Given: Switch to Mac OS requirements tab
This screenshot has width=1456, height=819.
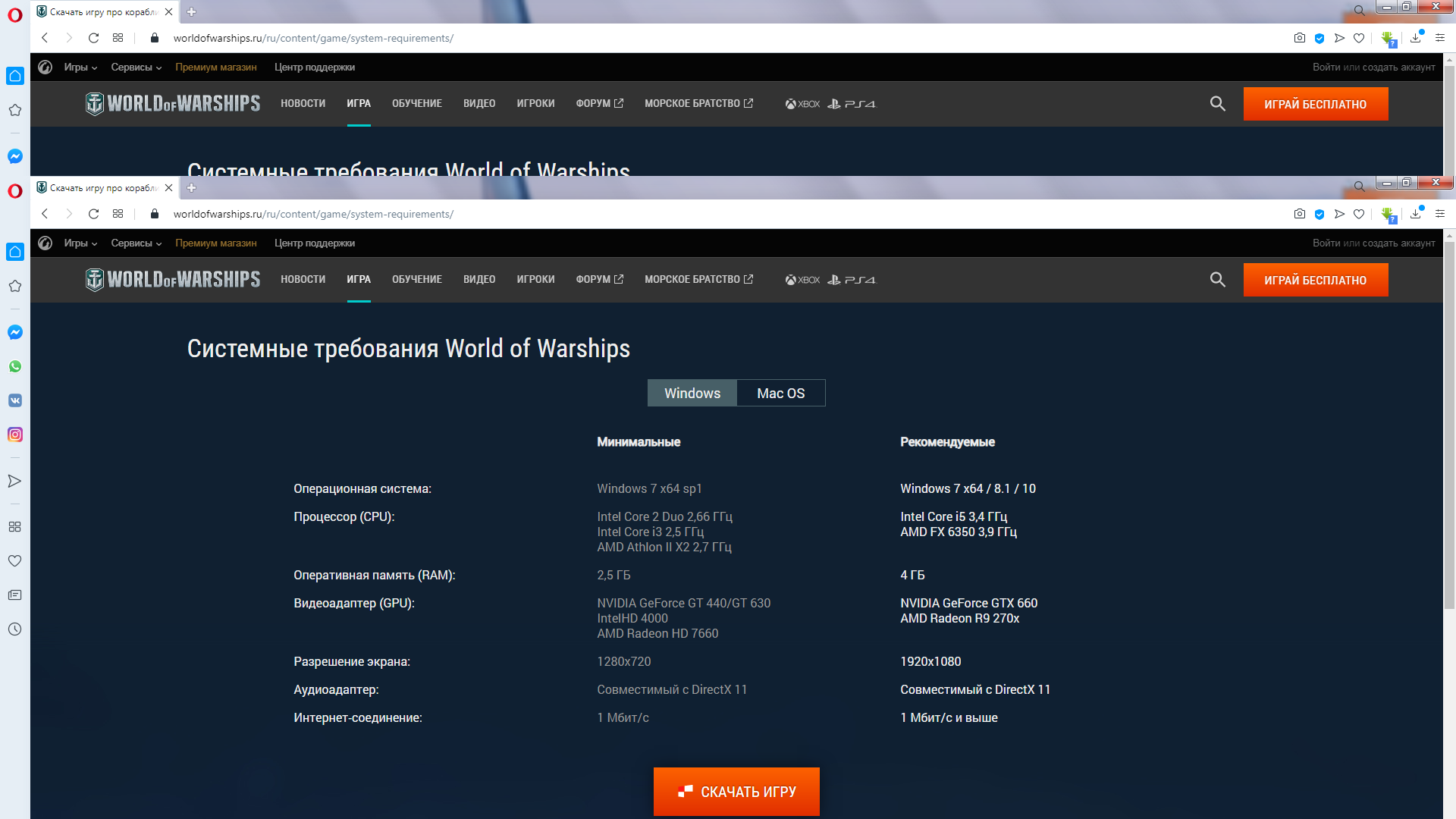Looking at the screenshot, I should [x=781, y=393].
